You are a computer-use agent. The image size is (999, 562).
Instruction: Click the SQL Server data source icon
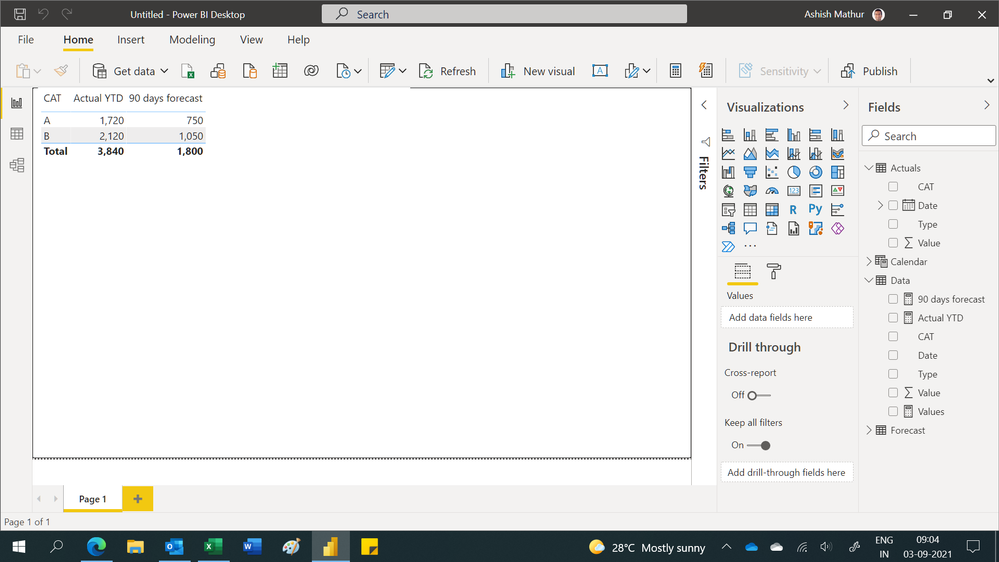(249, 71)
